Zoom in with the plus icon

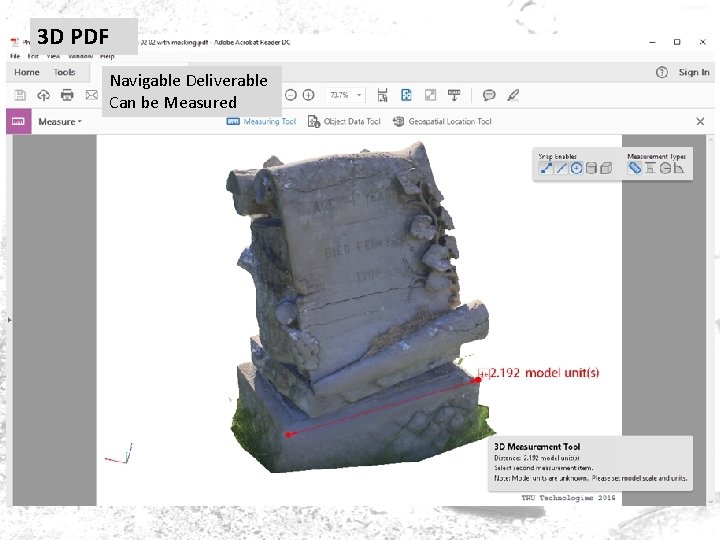[x=309, y=95]
